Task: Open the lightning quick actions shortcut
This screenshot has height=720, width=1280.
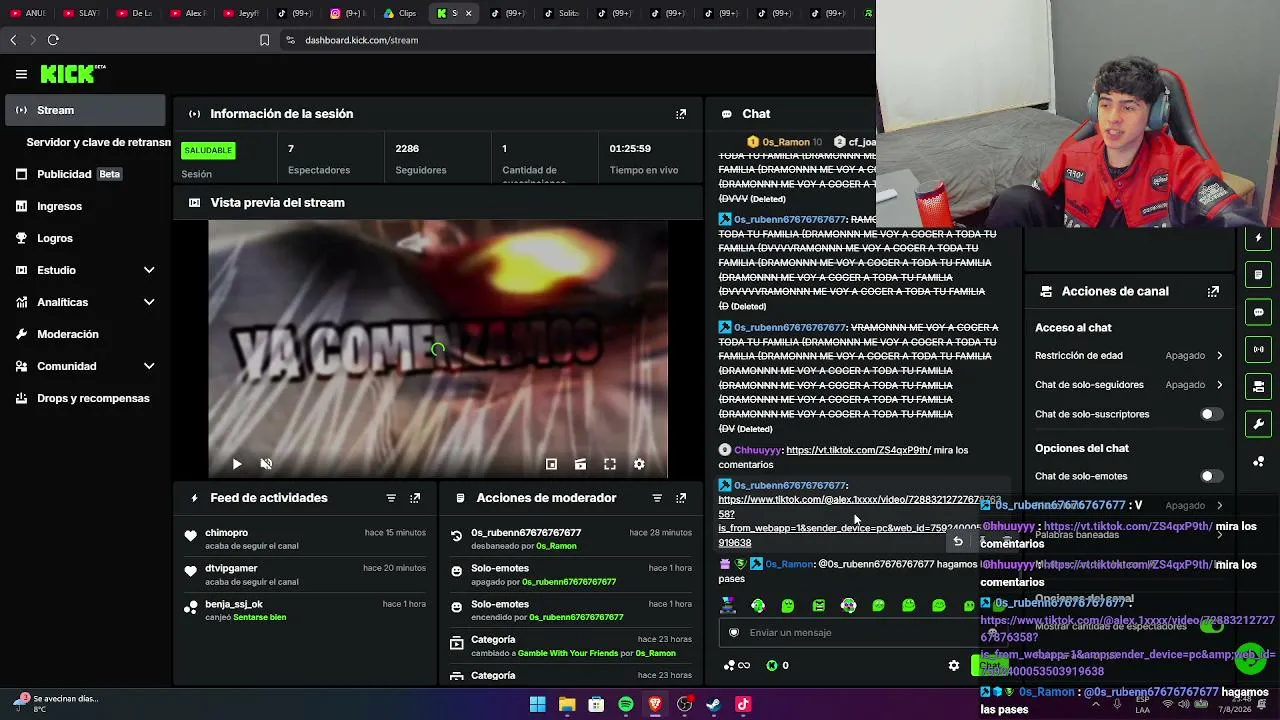Action: point(1259,238)
